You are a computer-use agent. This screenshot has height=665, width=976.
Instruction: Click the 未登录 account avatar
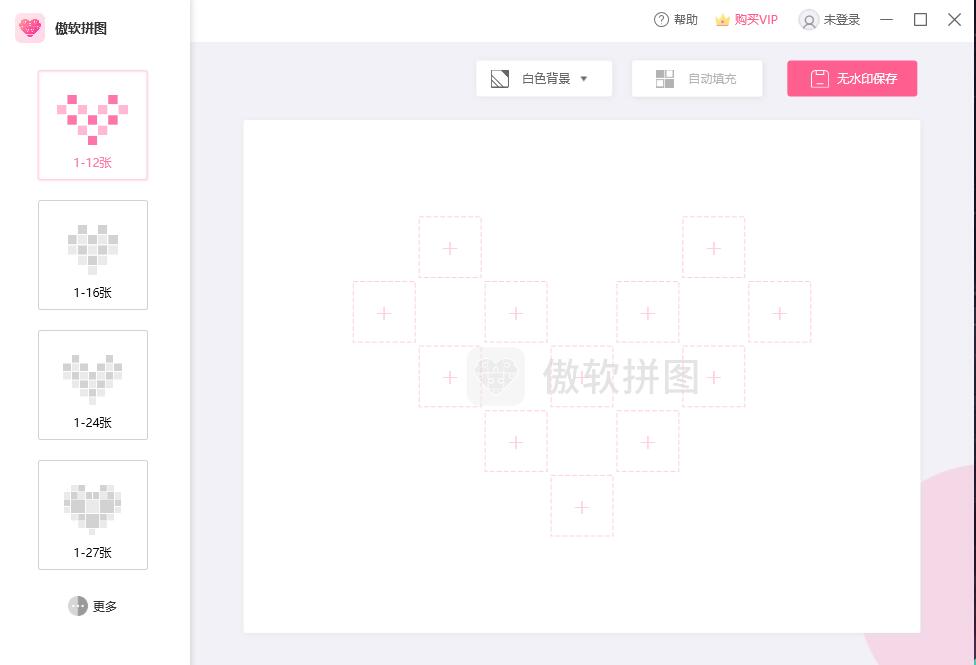pyautogui.click(x=809, y=20)
